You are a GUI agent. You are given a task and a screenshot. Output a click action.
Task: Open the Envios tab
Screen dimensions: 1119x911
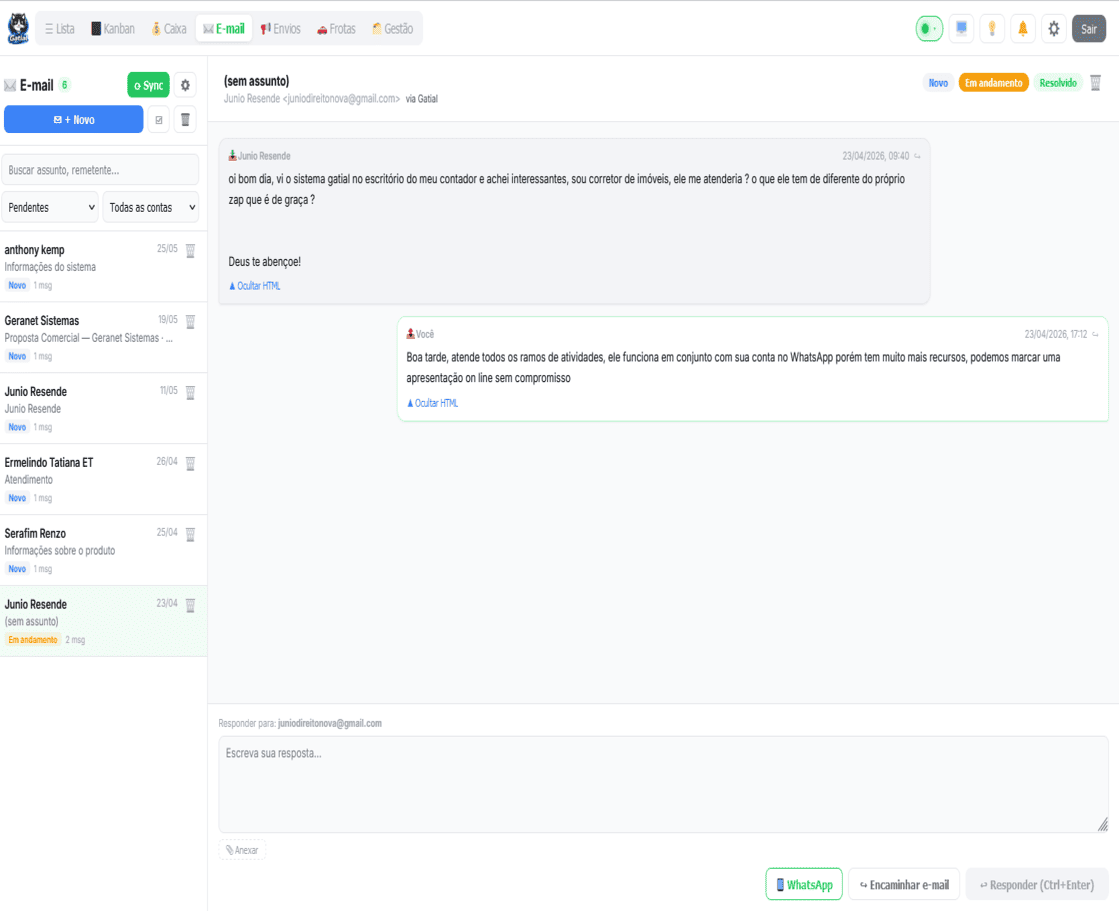(x=280, y=29)
